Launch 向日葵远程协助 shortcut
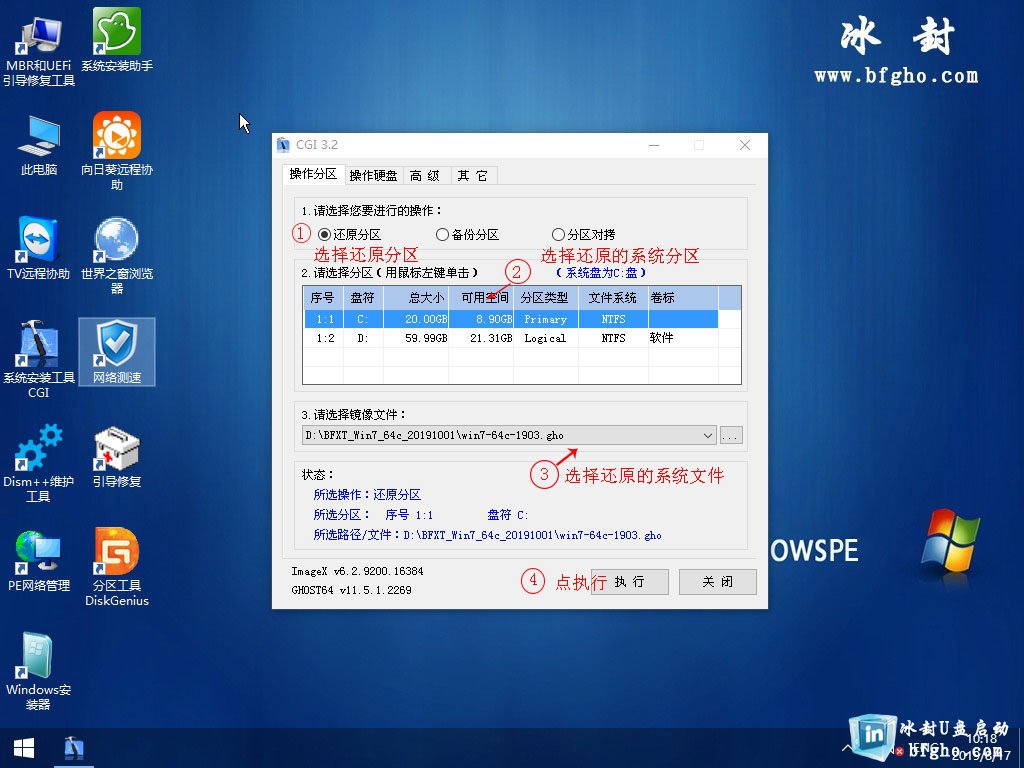 [117, 152]
